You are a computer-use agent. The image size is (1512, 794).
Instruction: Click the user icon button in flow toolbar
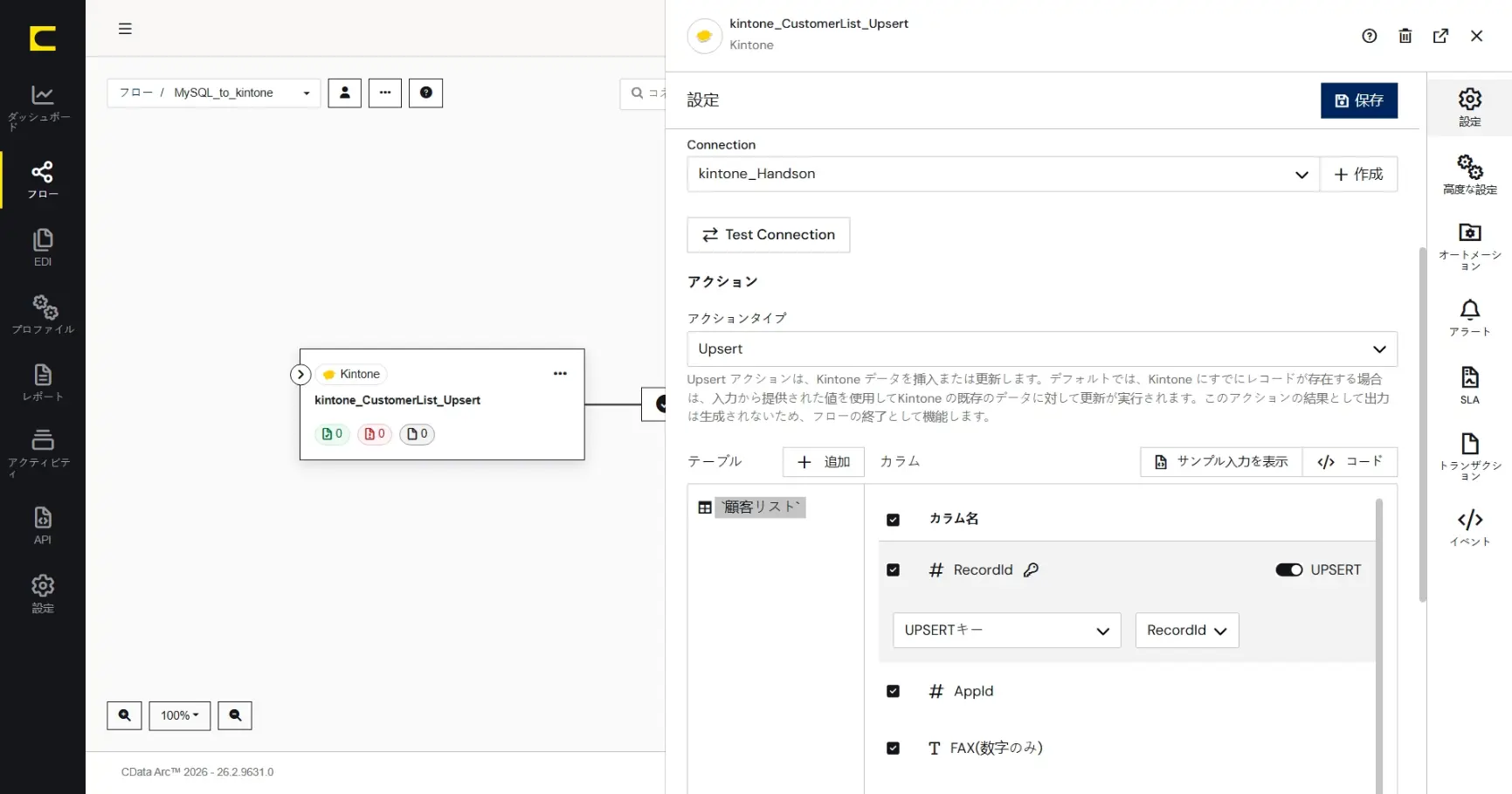(x=345, y=93)
